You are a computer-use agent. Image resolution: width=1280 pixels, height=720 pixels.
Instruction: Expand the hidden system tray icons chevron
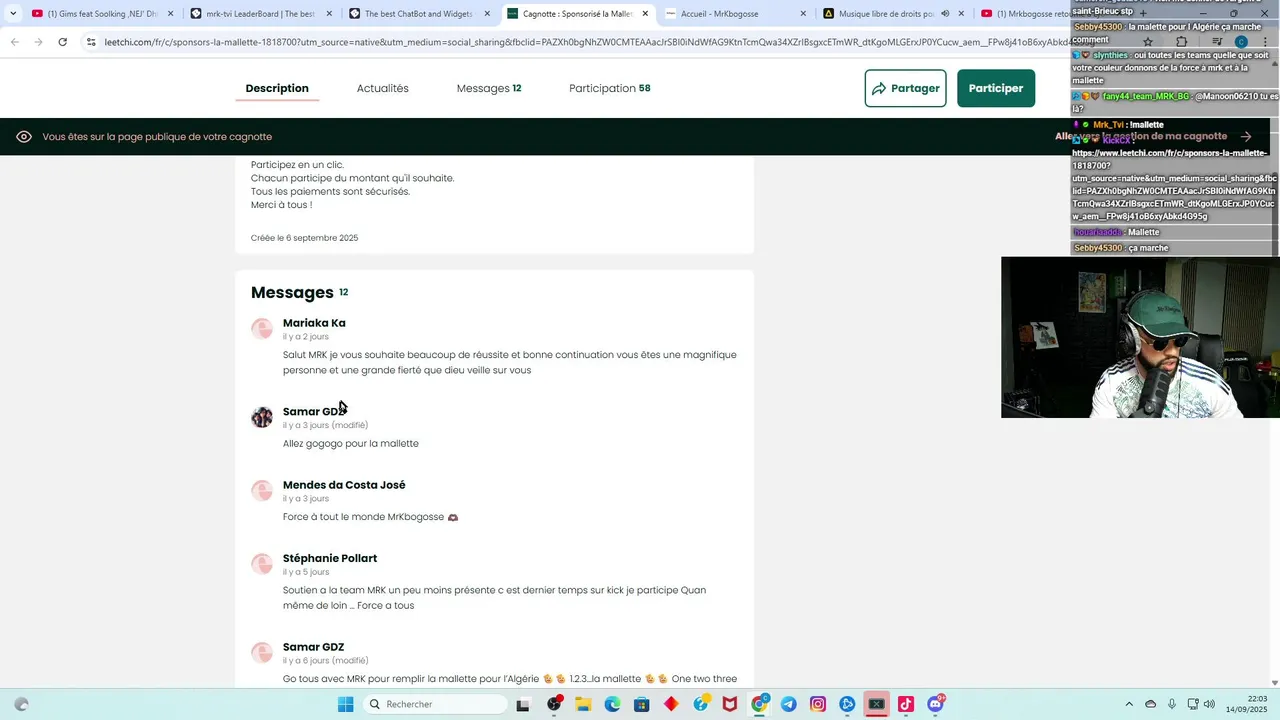click(1129, 704)
